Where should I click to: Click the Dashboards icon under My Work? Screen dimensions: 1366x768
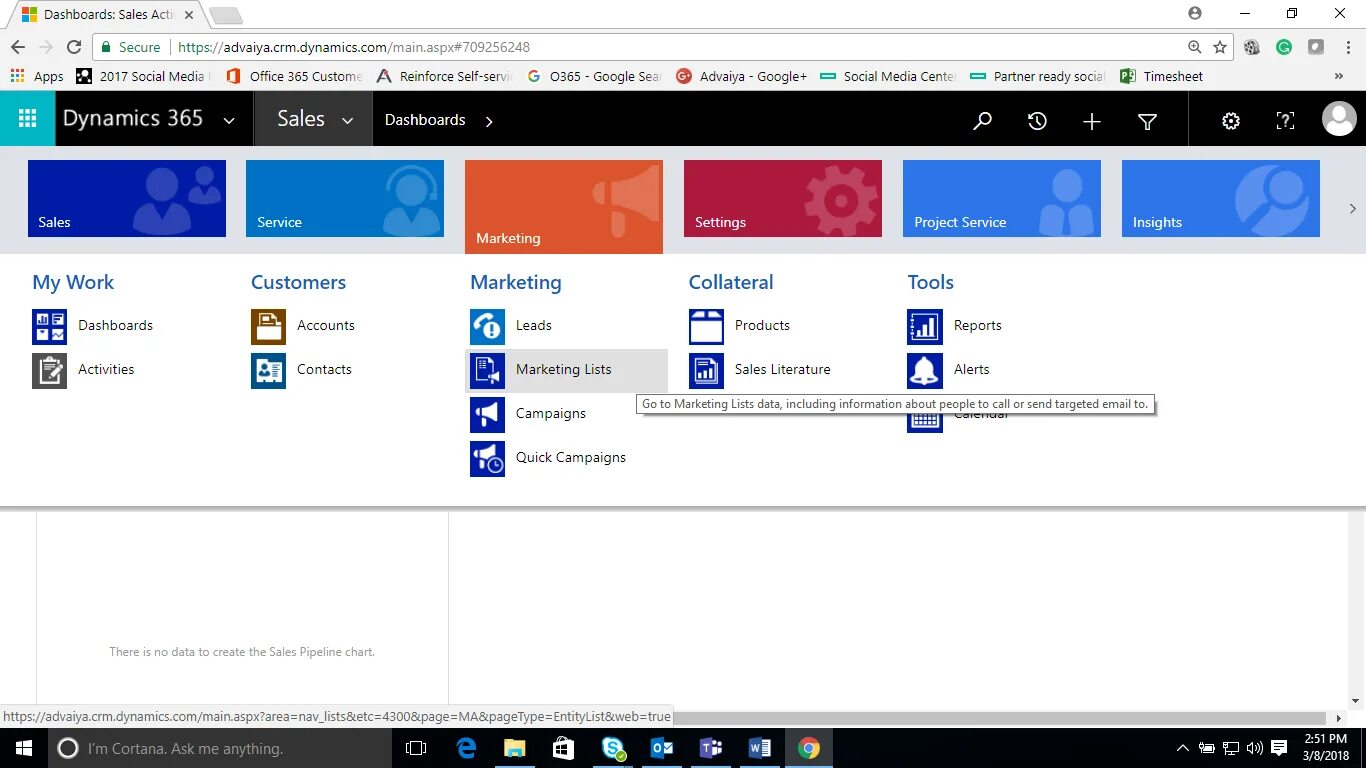[x=49, y=327]
